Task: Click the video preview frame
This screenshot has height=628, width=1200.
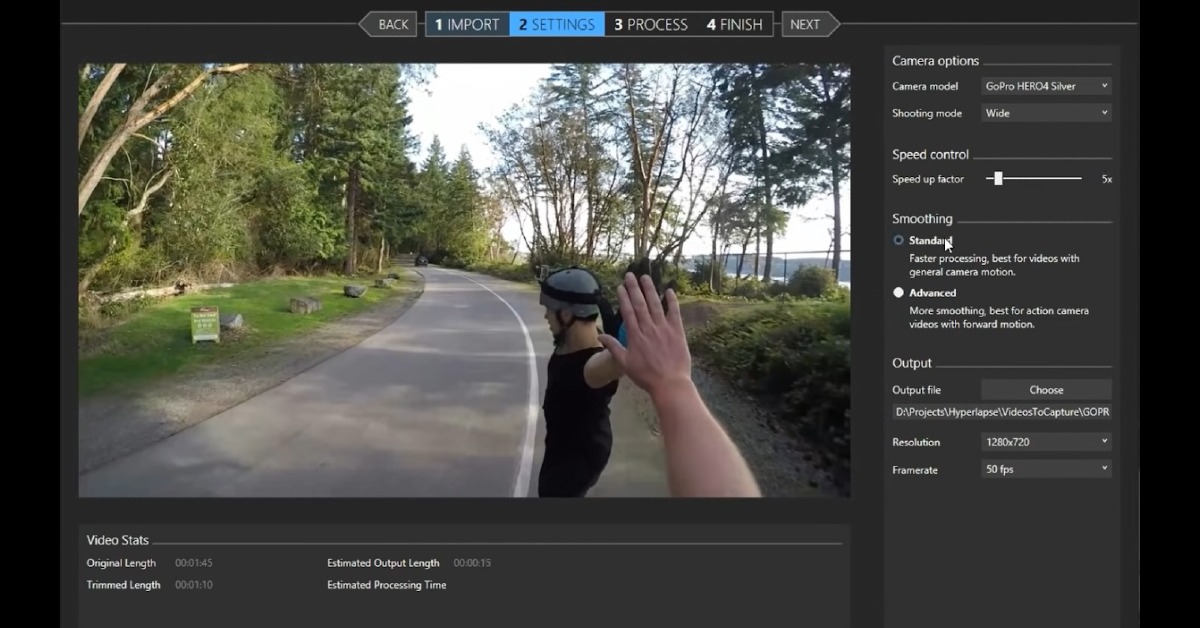Action: click(x=463, y=280)
